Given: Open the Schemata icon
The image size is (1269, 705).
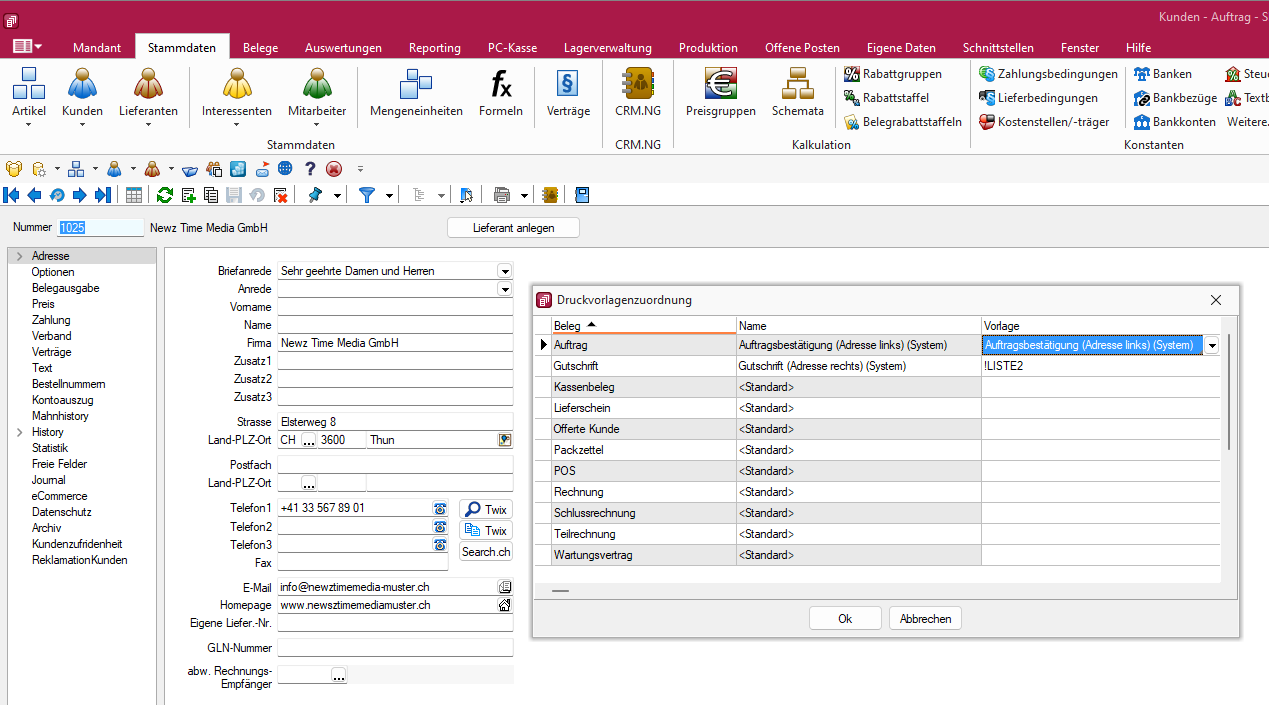Looking at the screenshot, I should click(798, 95).
